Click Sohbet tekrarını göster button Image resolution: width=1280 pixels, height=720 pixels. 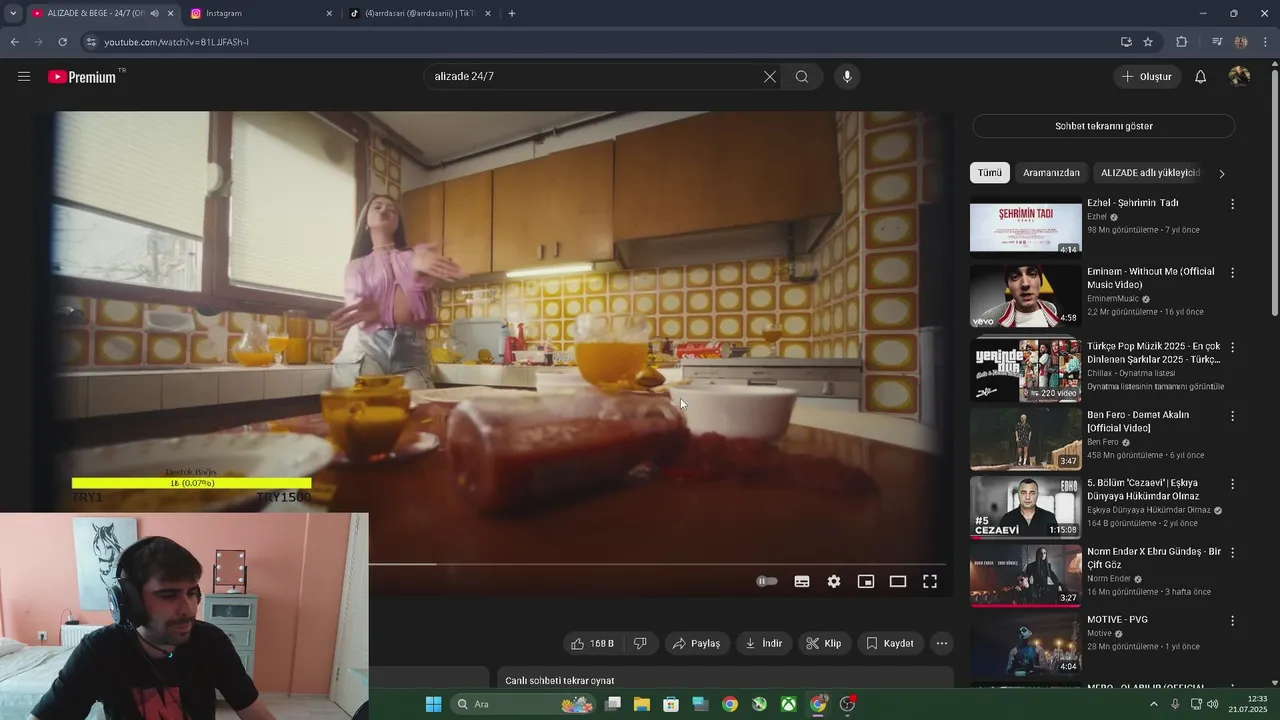pyautogui.click(x=1104, y=126)
